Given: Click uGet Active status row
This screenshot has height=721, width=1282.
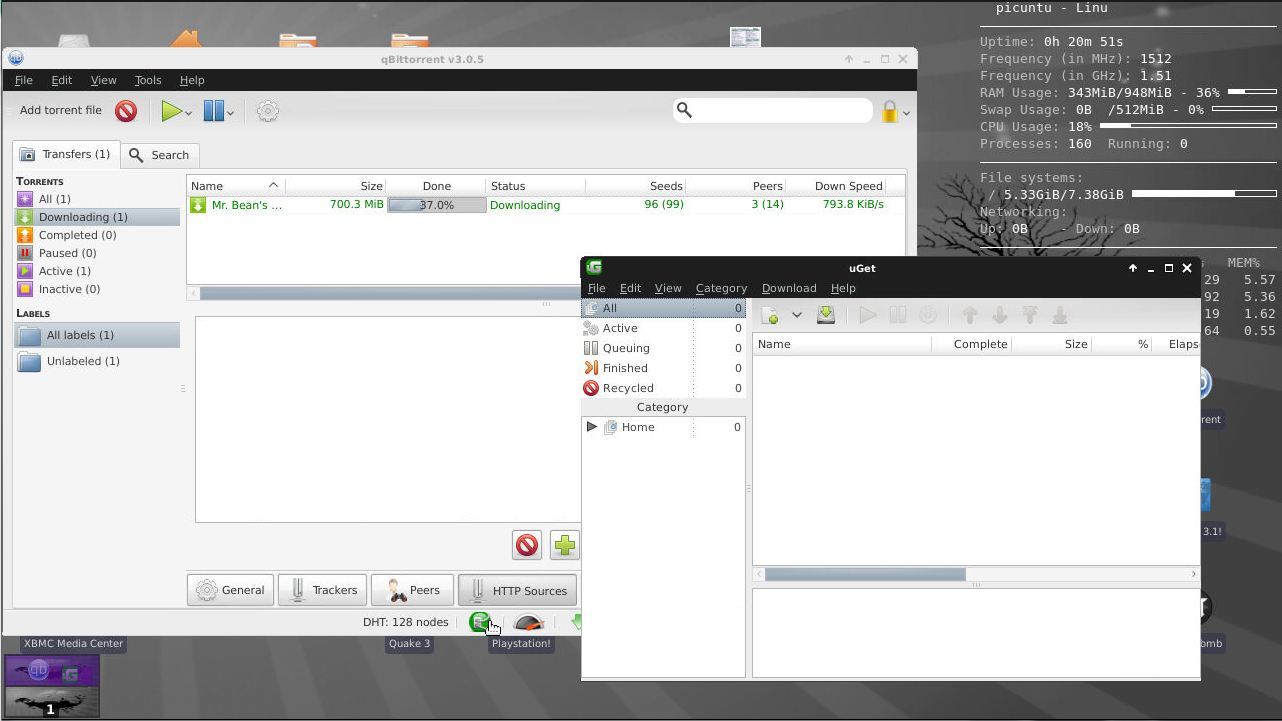Looking at the screenshot, I should 664,328.
